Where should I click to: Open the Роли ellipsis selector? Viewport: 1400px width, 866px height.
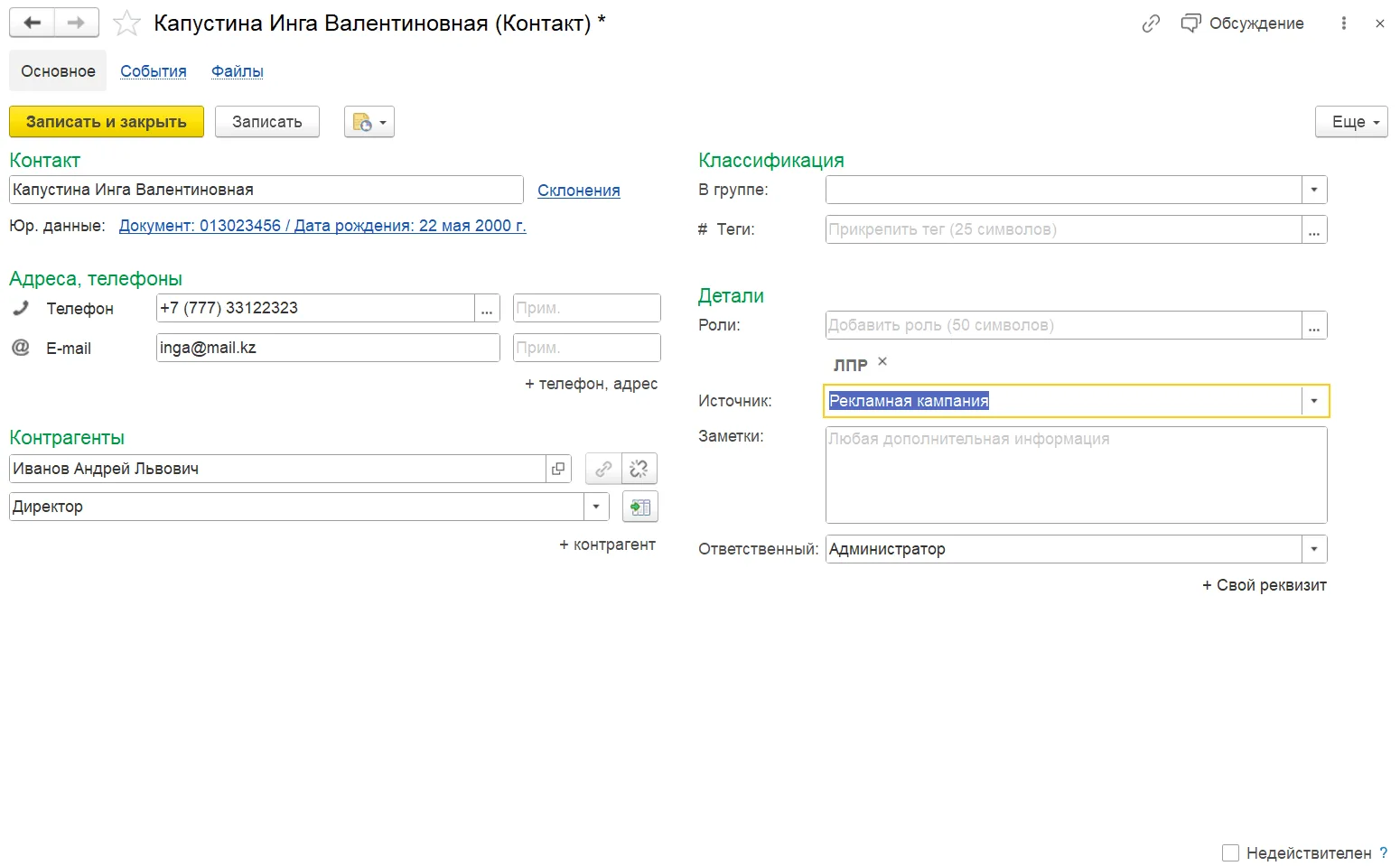[1314, 325]
